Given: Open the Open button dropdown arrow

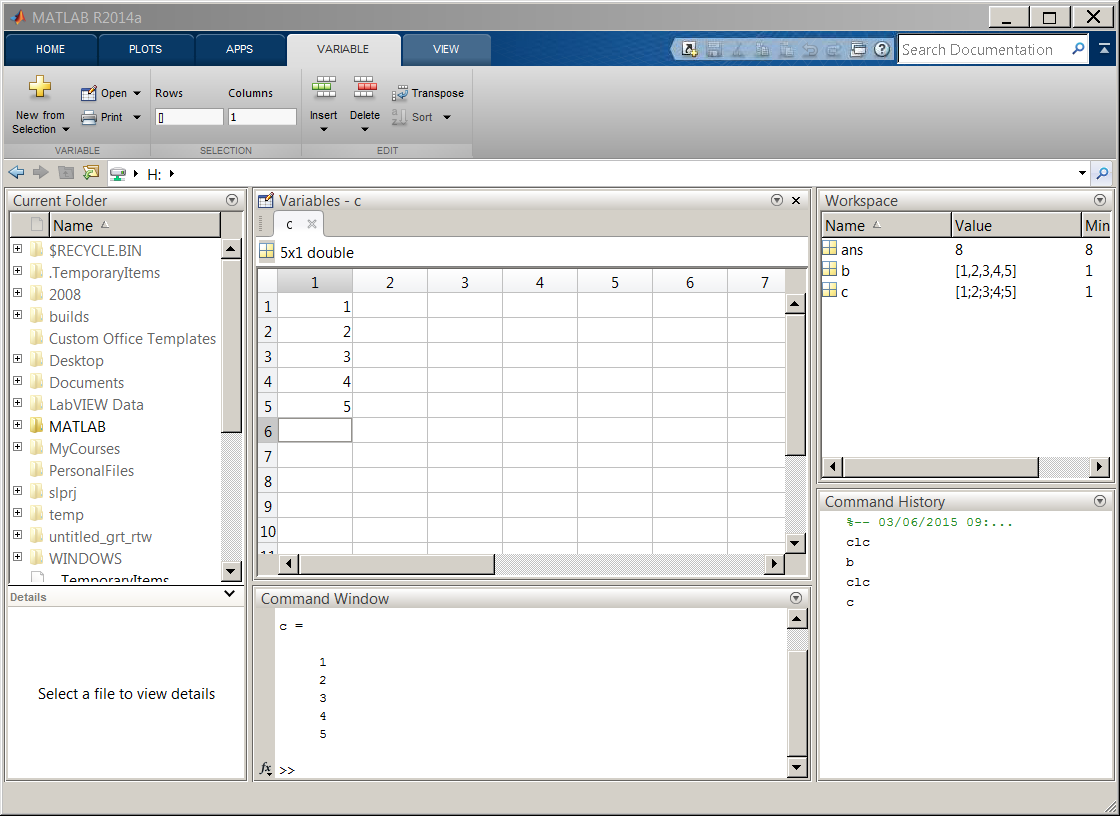Looking at the screenshot, I should pos(137,93).
